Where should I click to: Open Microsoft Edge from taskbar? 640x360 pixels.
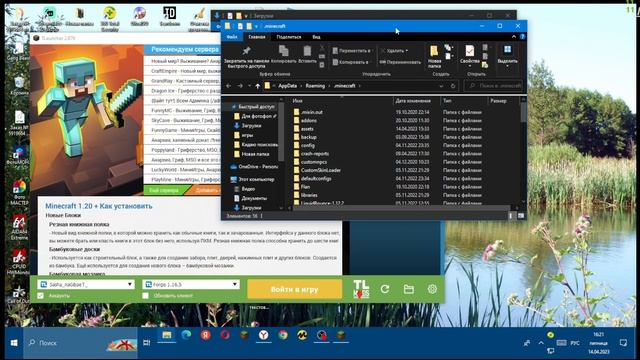pyautogui.click(x=186, y=336)
